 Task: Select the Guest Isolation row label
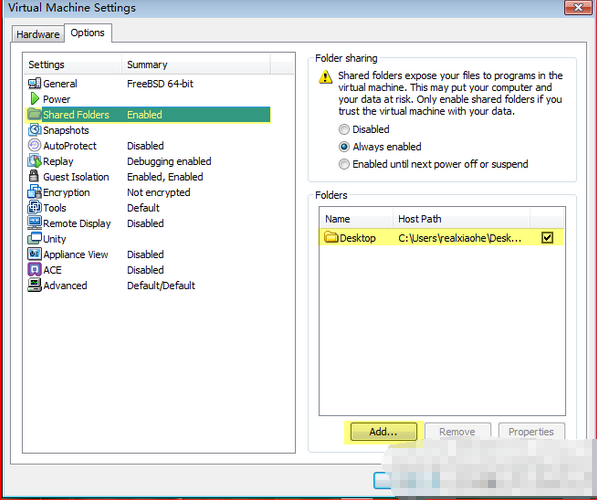pos(76,177)
